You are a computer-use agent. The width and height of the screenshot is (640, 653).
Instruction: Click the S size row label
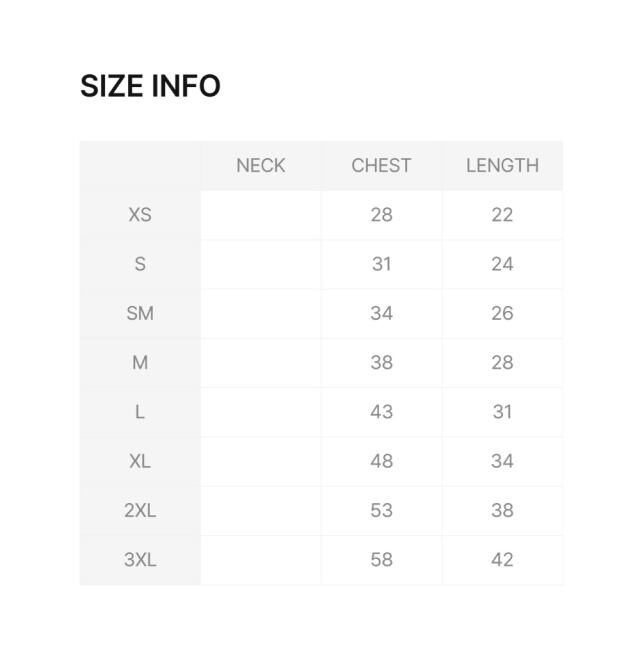(140, 264)
